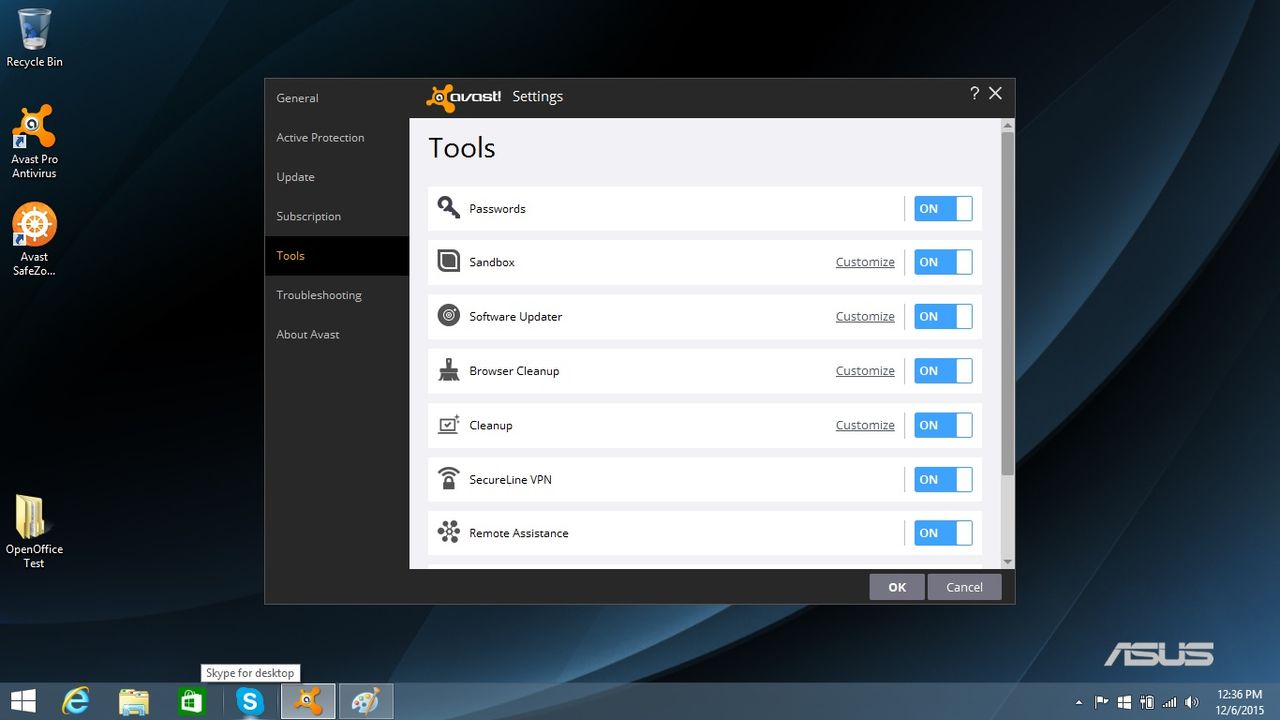Open the General settings section
The width and height of the screenshot is (1280, 720).
click(337, 98)
